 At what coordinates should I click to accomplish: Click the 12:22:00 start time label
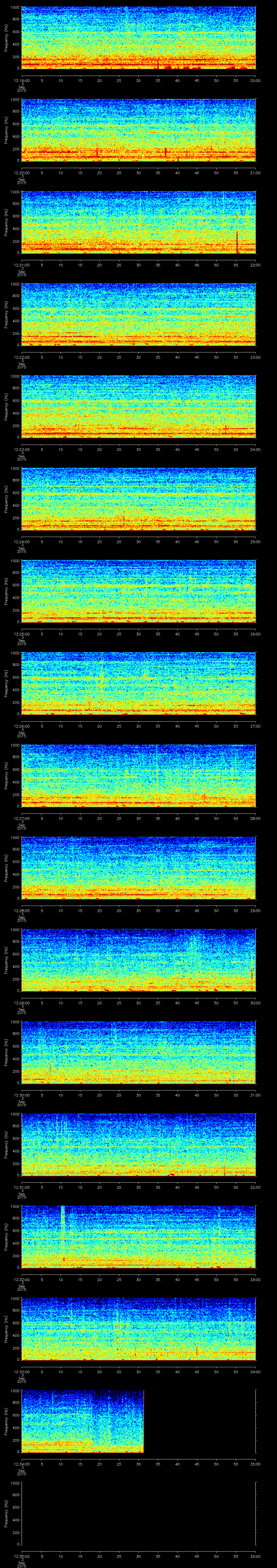pyautogui.click(x=21, y=357)
